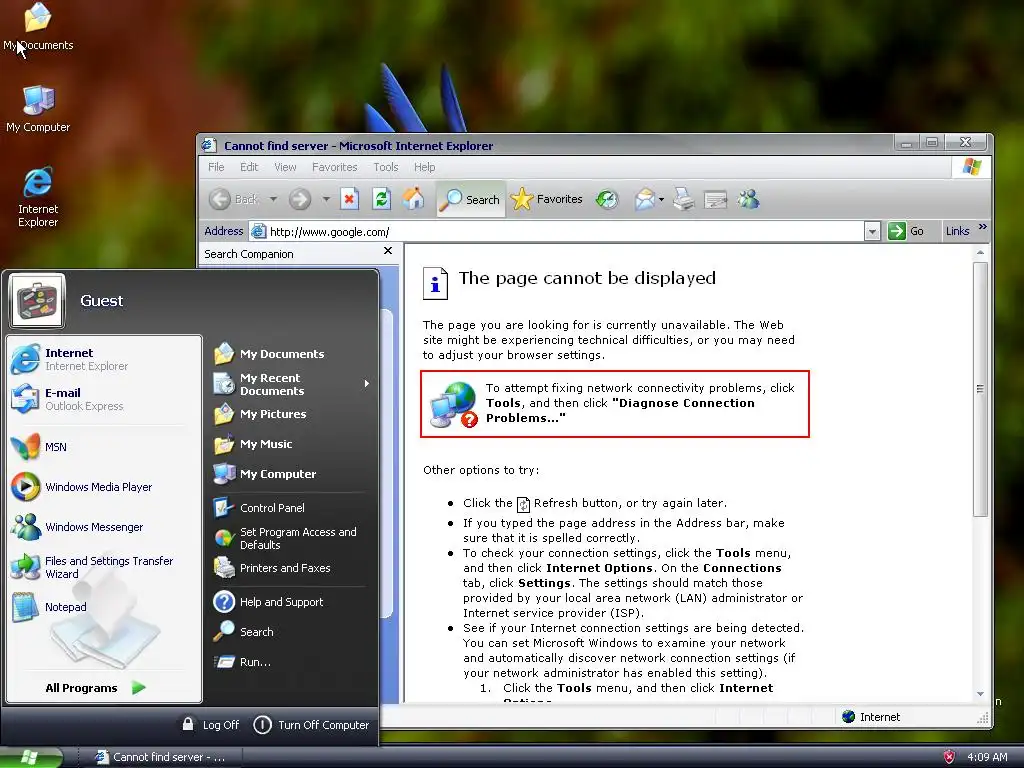Screen dimensions: 1024x768
Task: Open Files and Settings Transfer Wizard
Action: pyautogui.click(x=104, y=567)
